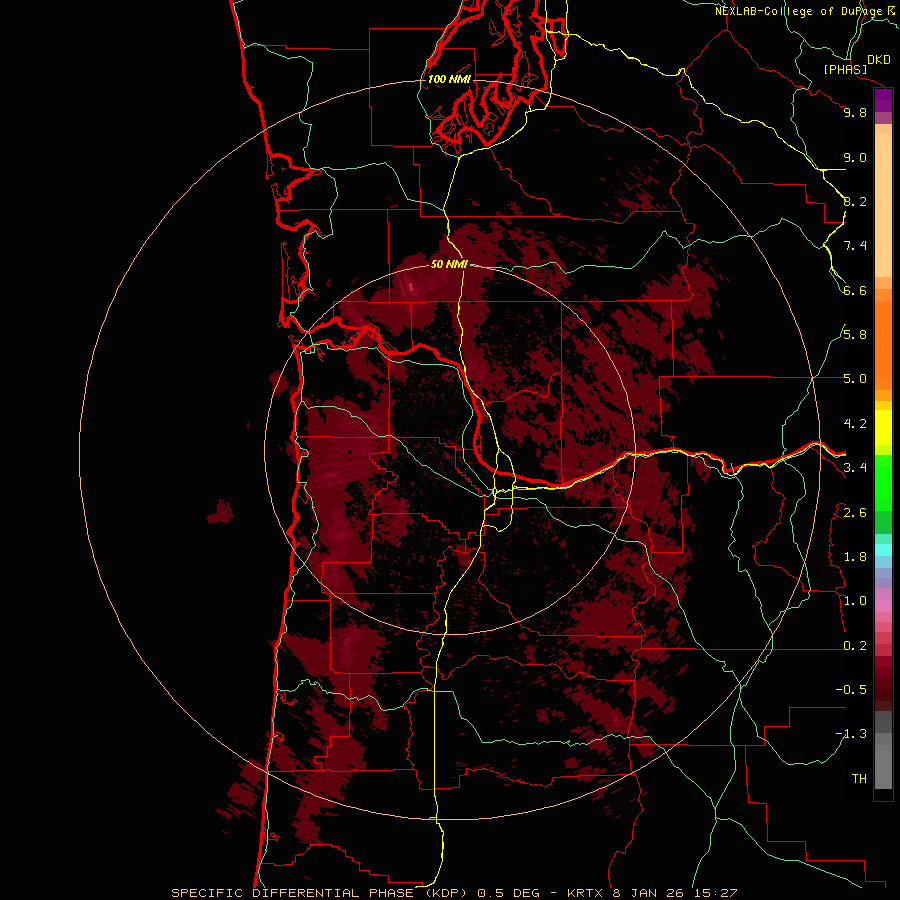Select the 1.0 value on the color scale
The image size is (900, 900).
(855, 601)
